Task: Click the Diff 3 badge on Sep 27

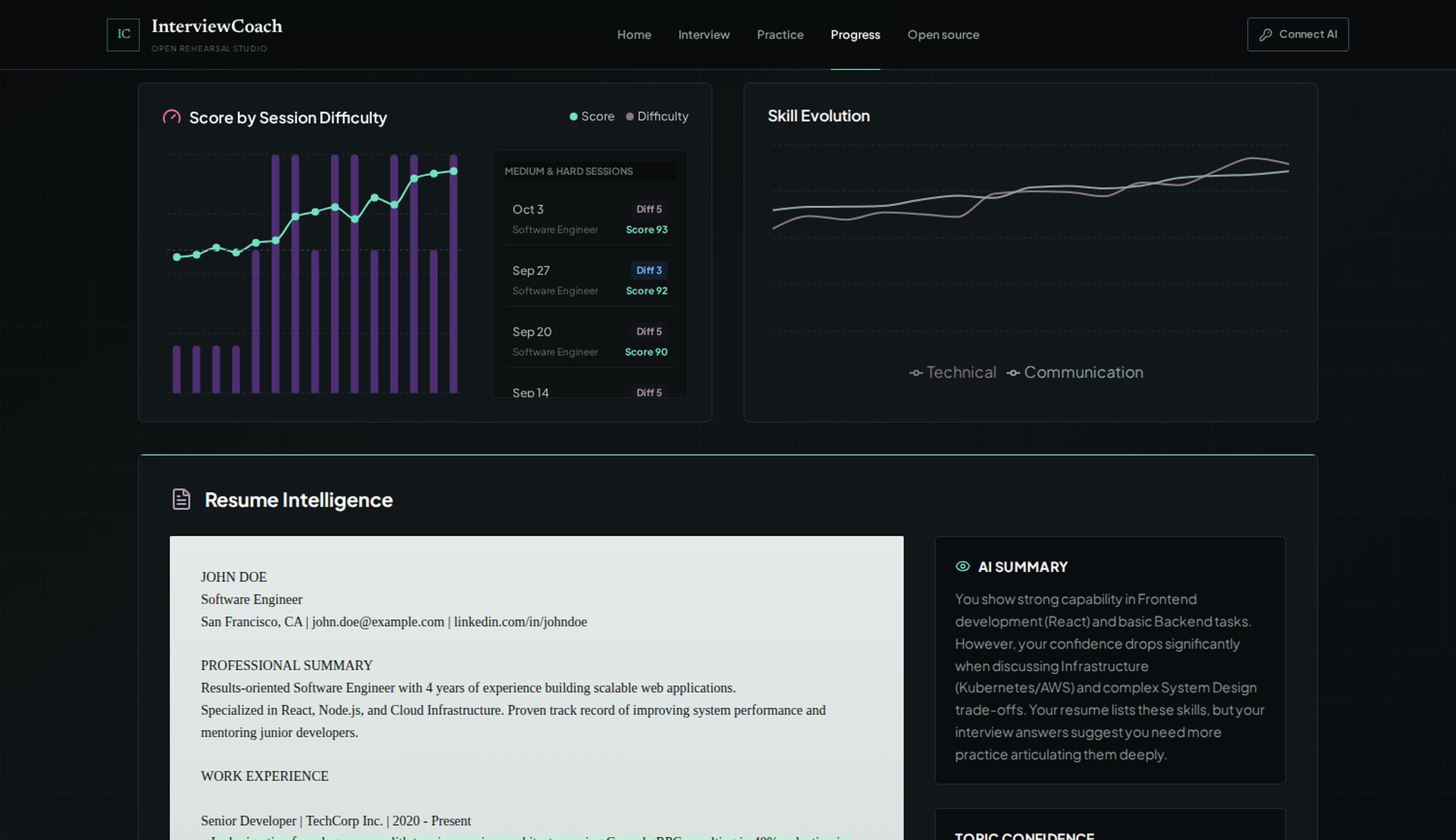Action: coord(649,271)
